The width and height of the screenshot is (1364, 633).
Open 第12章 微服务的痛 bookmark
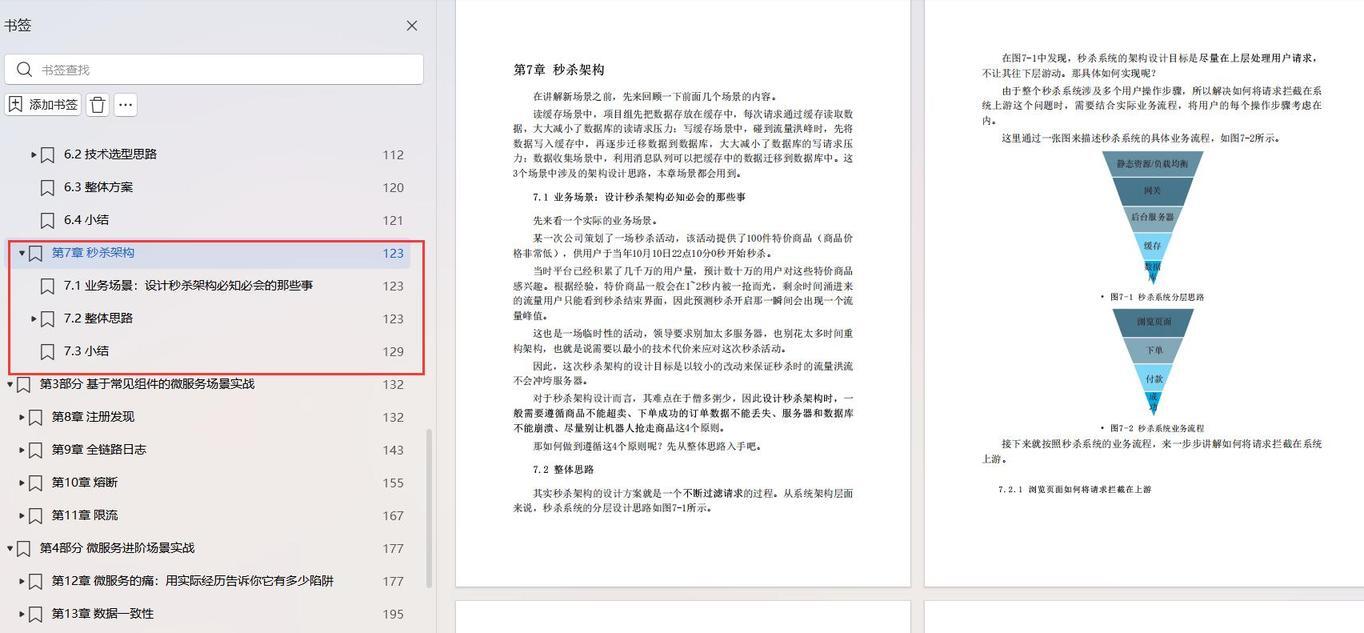193,581
